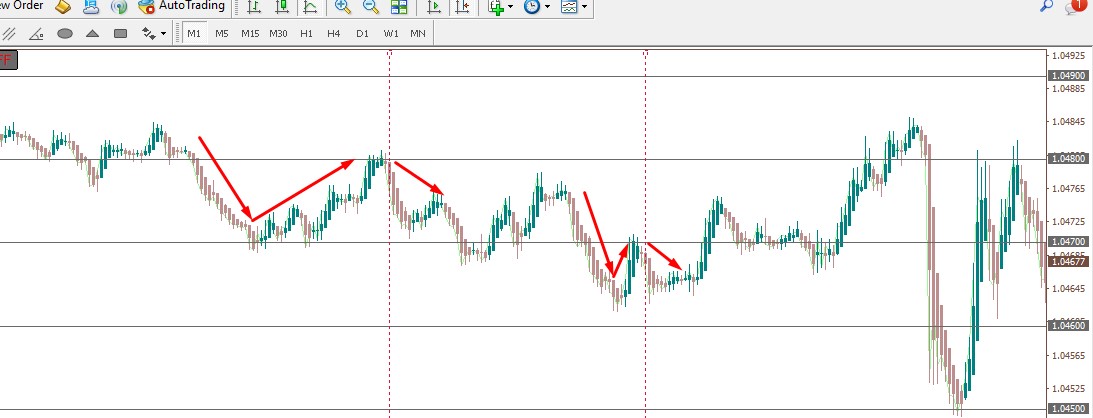Click the 1.04845 price scale value
The width and height of the screenshot is (1093, 418).
pos(1069,122)
